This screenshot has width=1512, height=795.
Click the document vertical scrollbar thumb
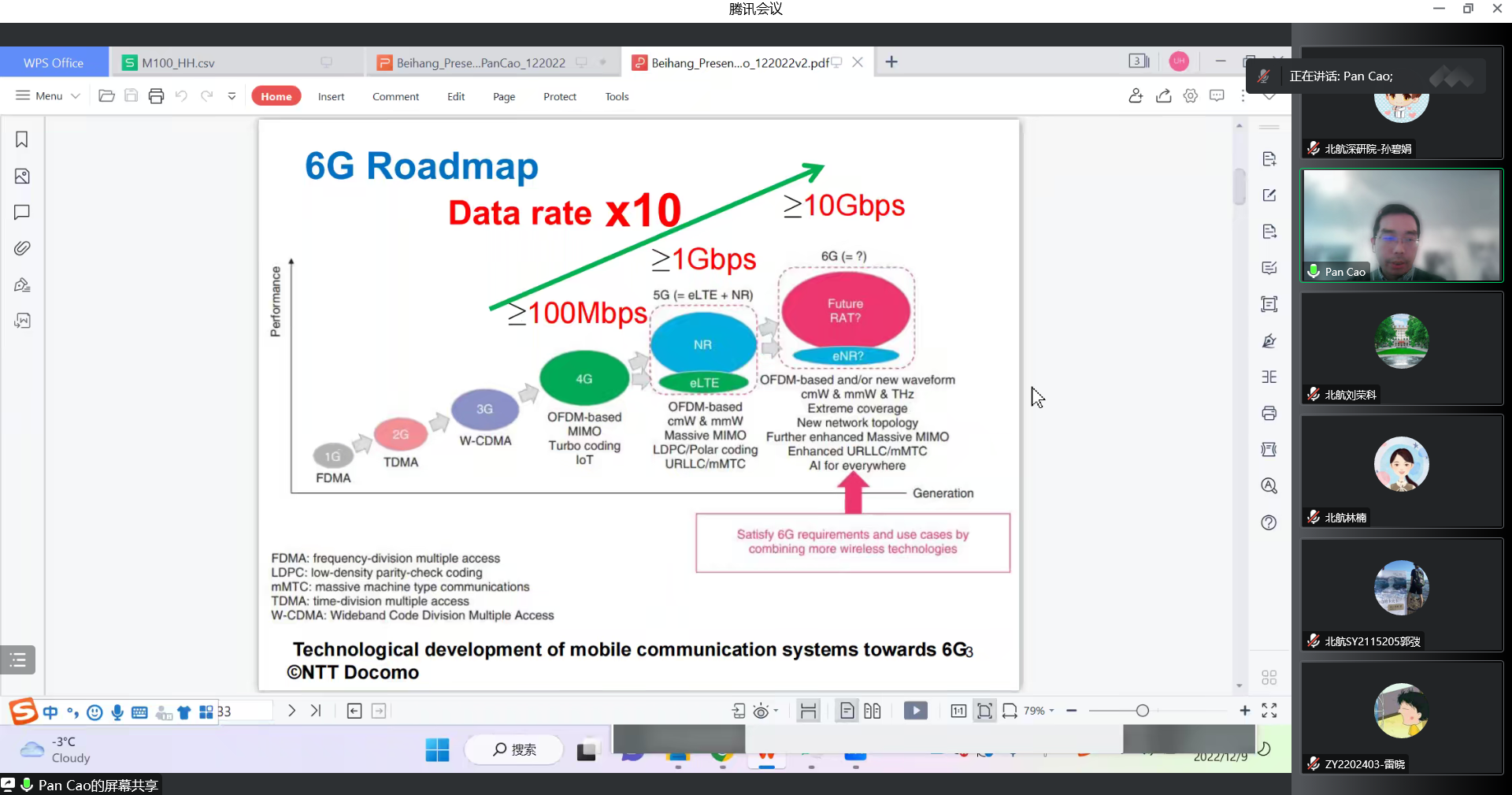pos(1240,187)
